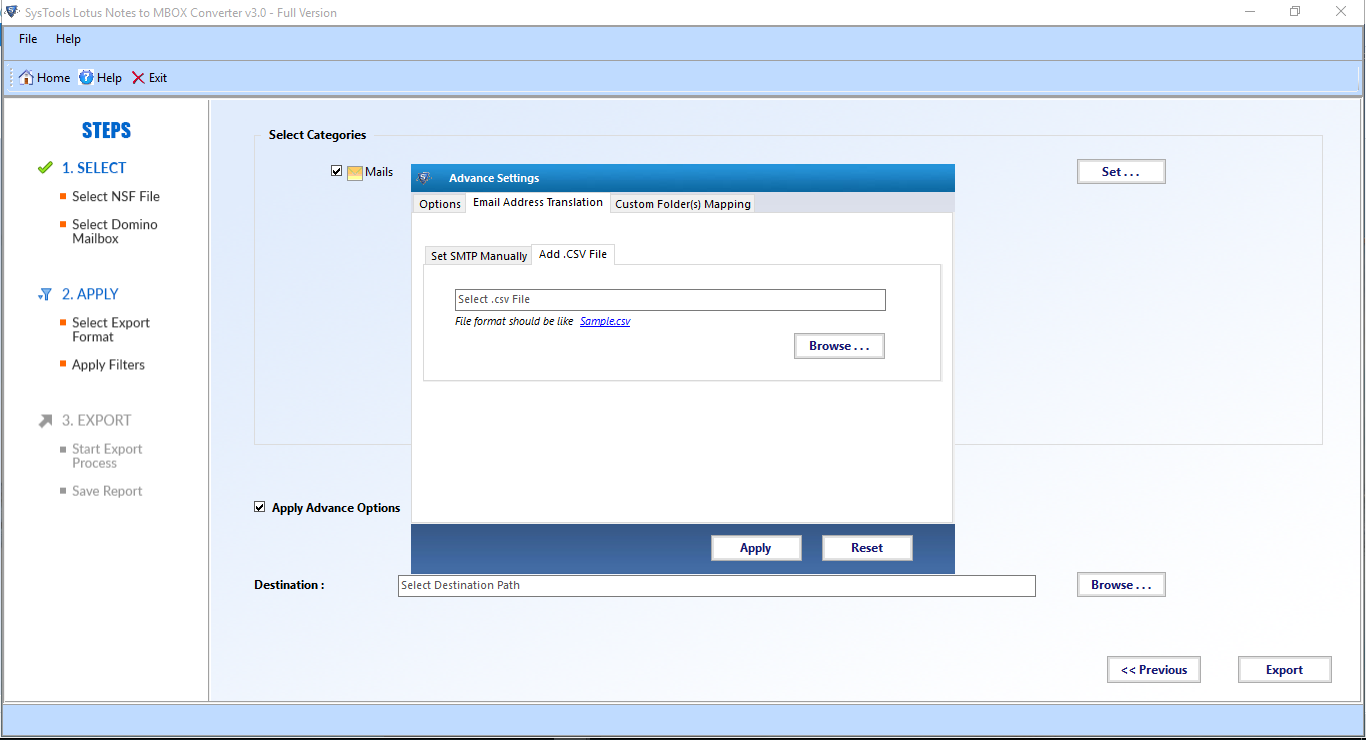Click the Select Destination Path field
This screenshot has height=740, width=1366.
tap(716, 586)
